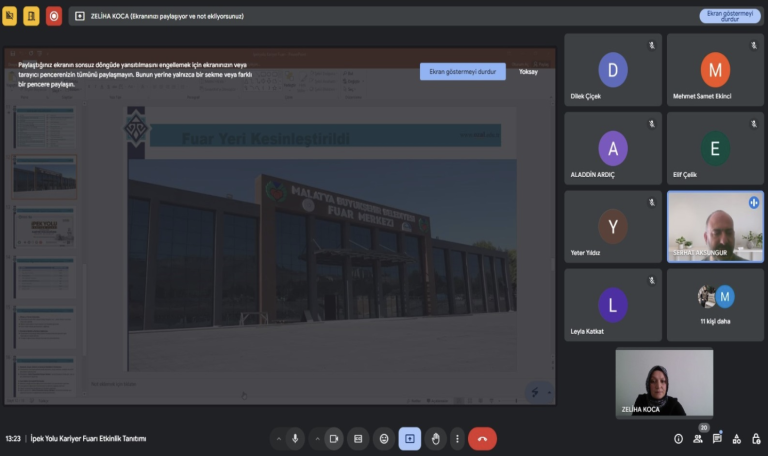This screenshot has height=456, width=768.
Task: Select SERHAT AKSUNGUR's video tile
Action: click(x=715, y=227)
